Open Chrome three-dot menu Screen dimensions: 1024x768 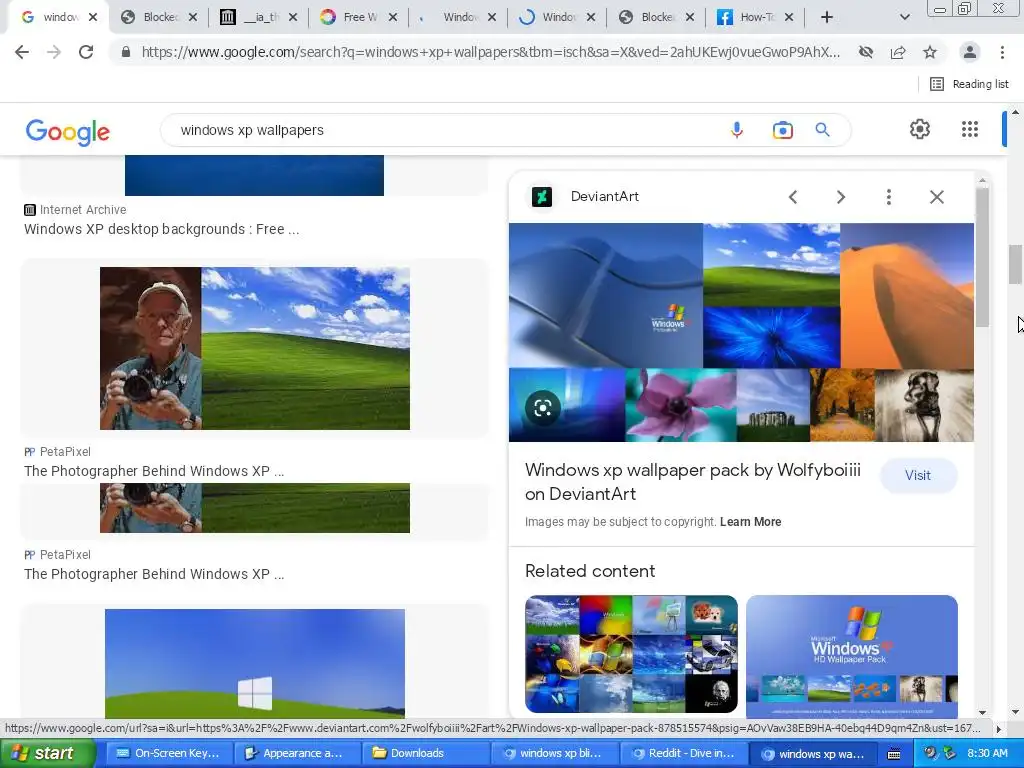pyautogui.click(x=1002, y=52)
